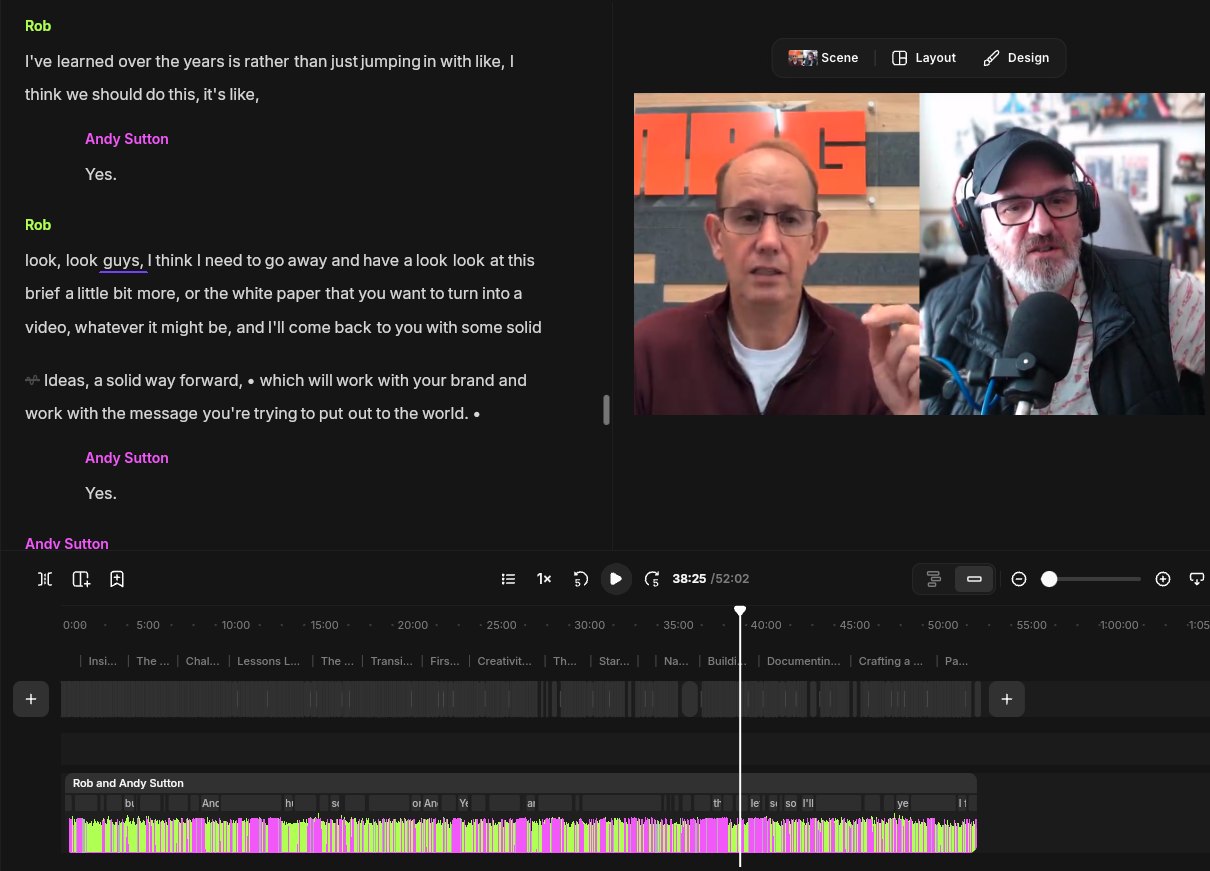This screenshot has height=871, width=1210.
Task: Select the 'Buildi...' chapter marker
Action: tap(727, 661)
